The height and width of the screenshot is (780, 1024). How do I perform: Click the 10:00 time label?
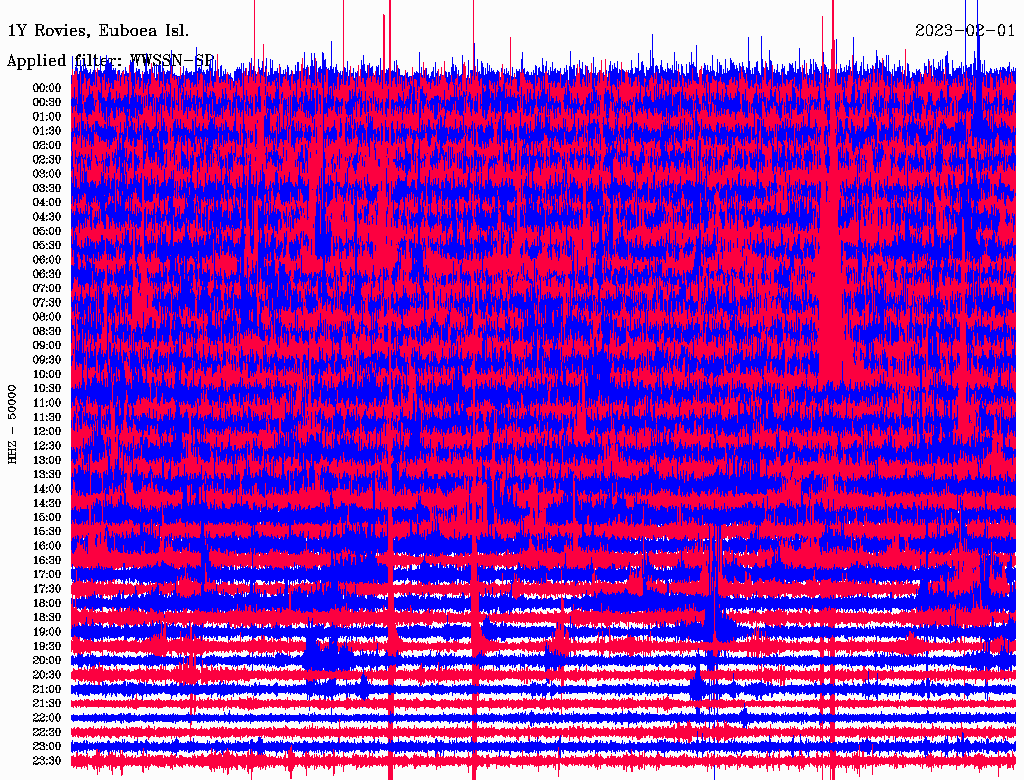click(x=47, y=374)
